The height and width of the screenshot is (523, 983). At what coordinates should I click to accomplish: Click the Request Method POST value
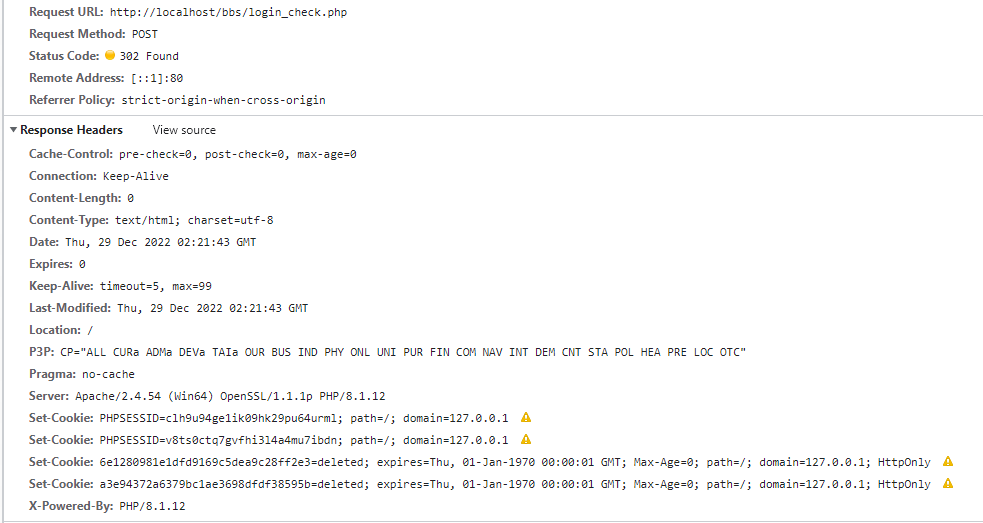[145, 34]
